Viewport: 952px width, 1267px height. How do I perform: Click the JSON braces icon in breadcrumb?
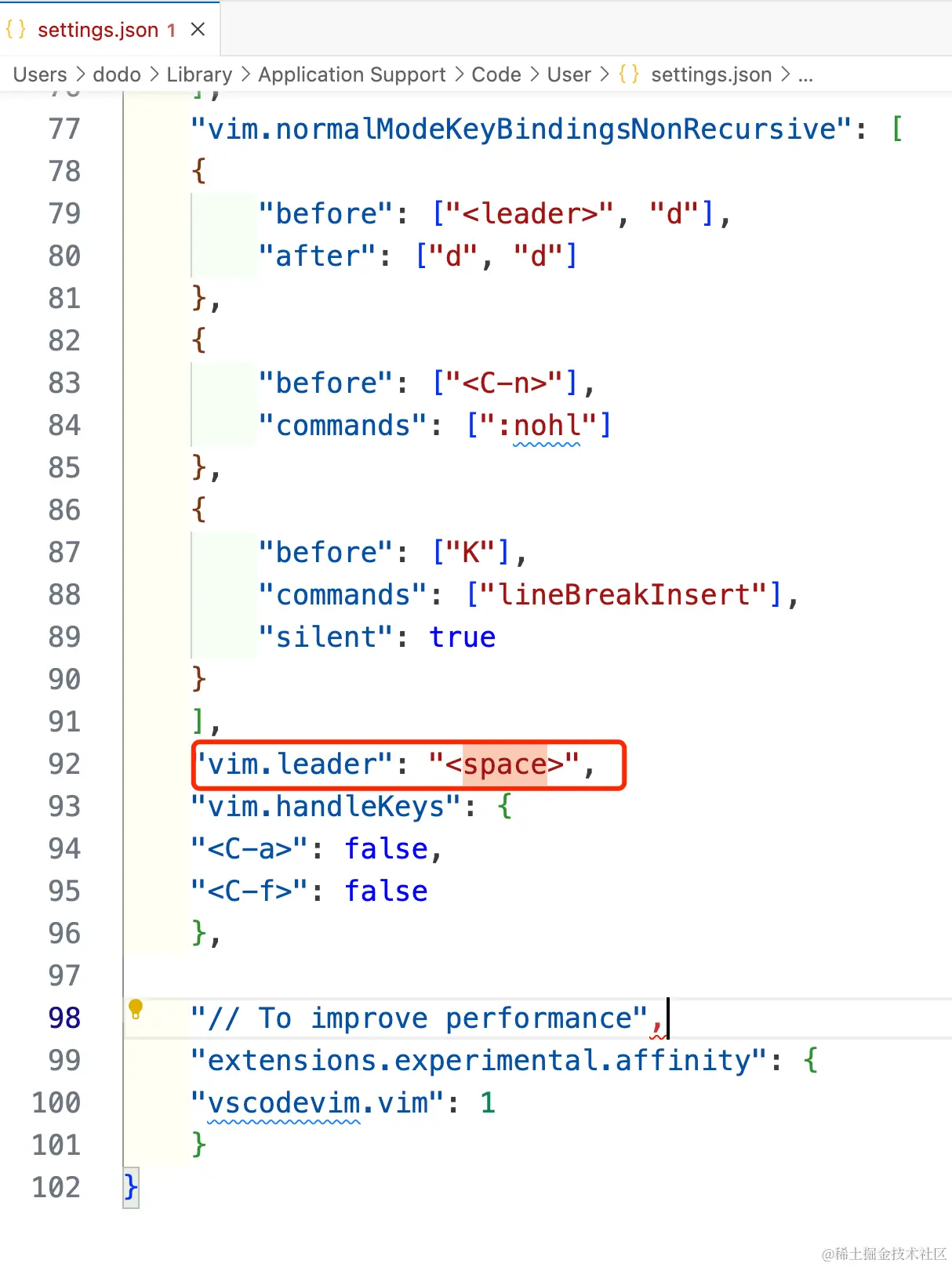click(x=629, y=74)
